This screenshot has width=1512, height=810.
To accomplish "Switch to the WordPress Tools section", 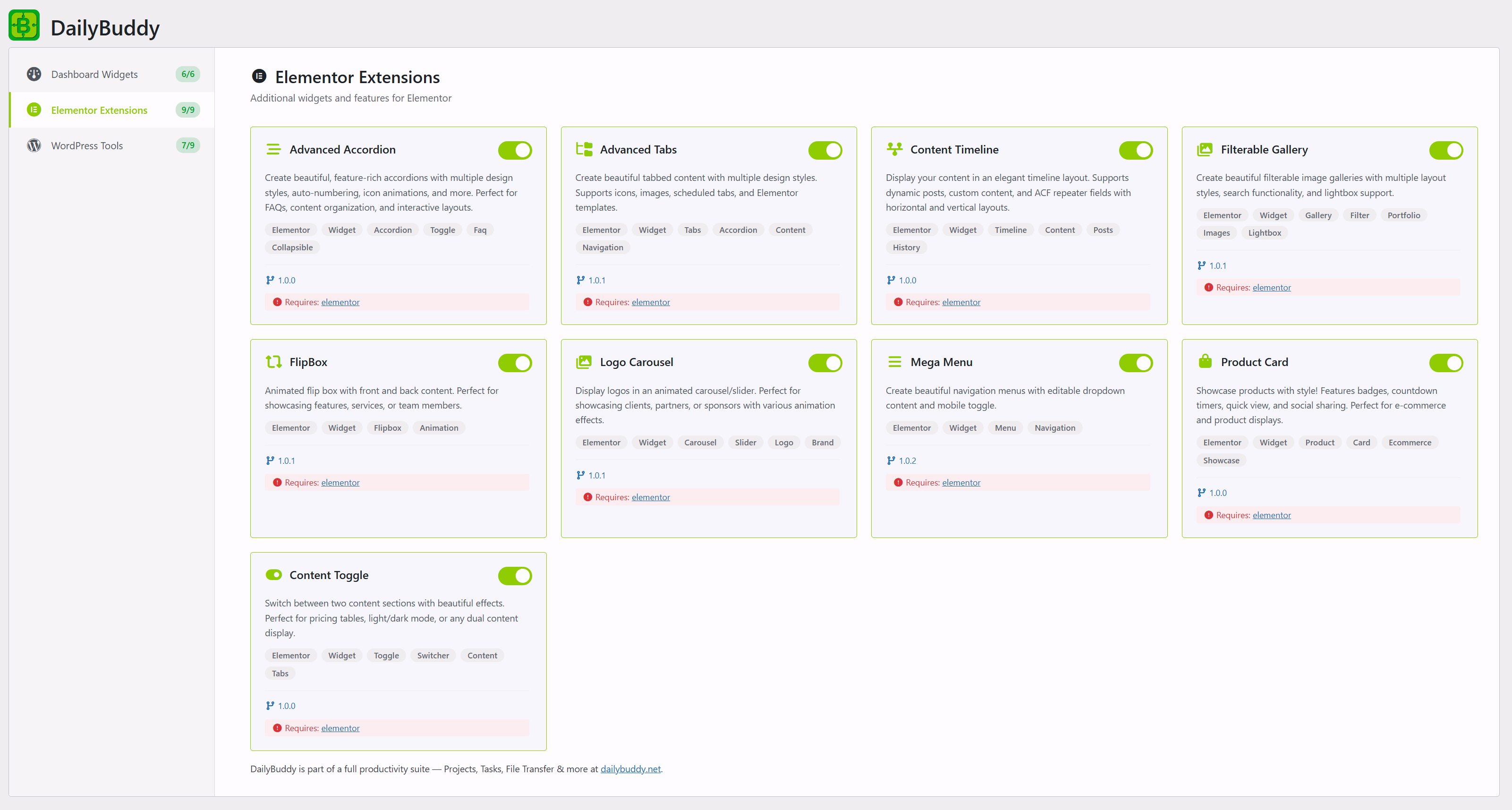I will (87, 145).
